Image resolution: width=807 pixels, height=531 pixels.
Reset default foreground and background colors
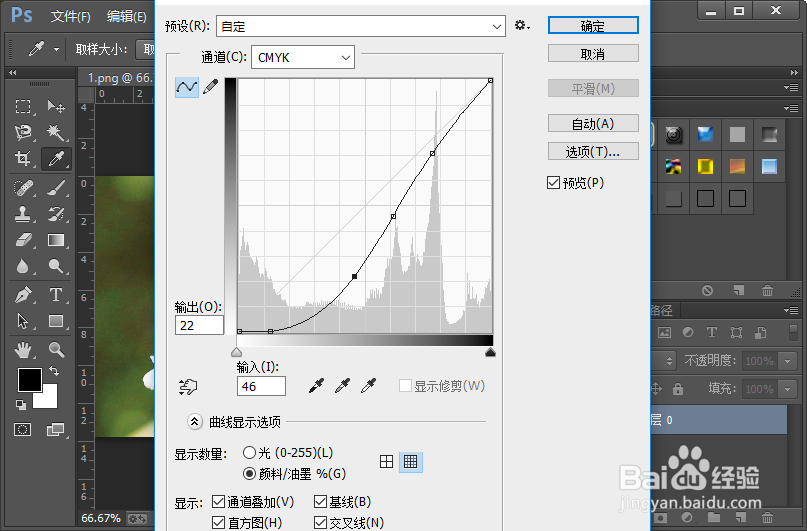(21, 405)
